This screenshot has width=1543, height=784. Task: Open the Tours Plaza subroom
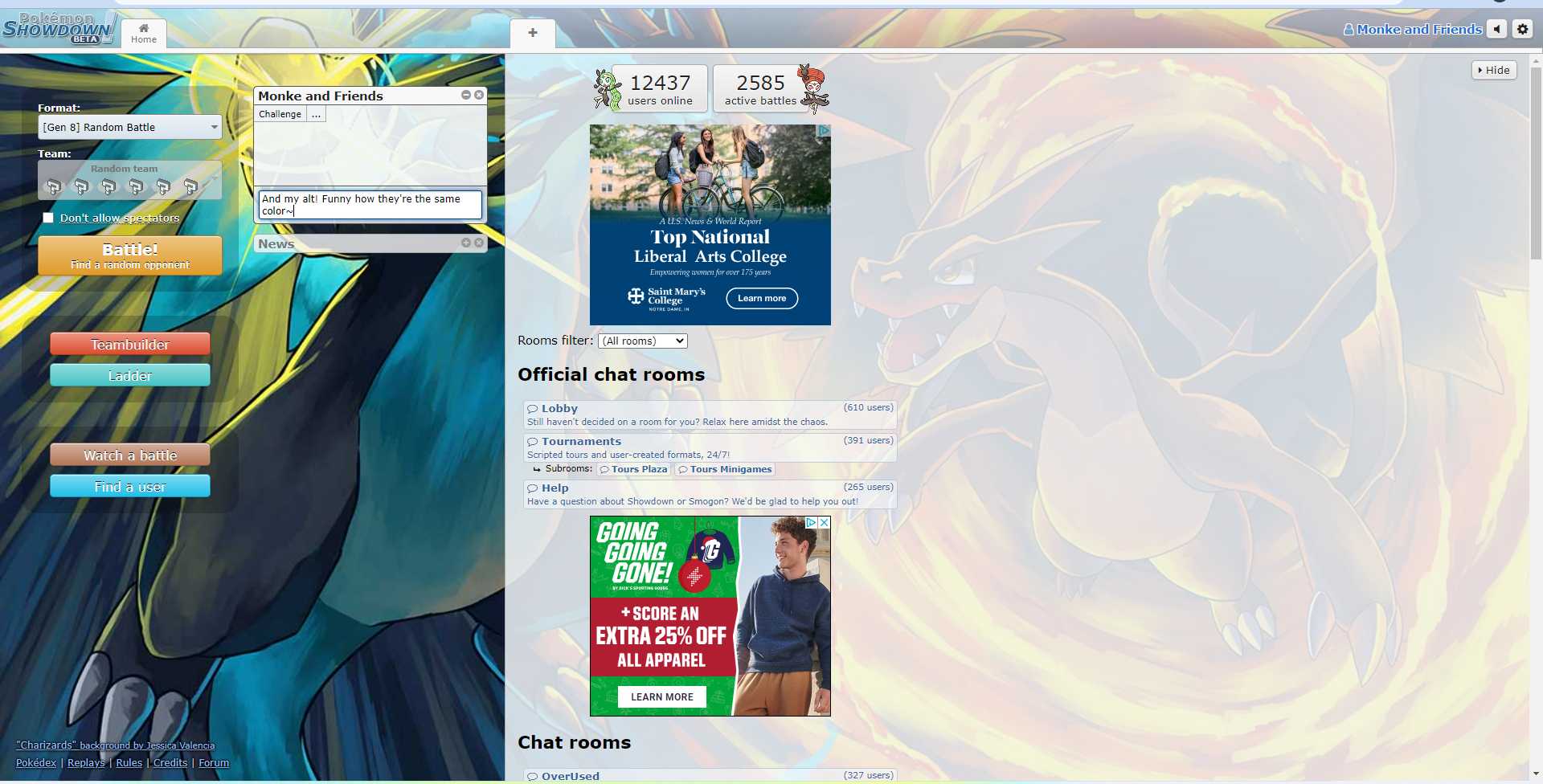pos(634,469)
